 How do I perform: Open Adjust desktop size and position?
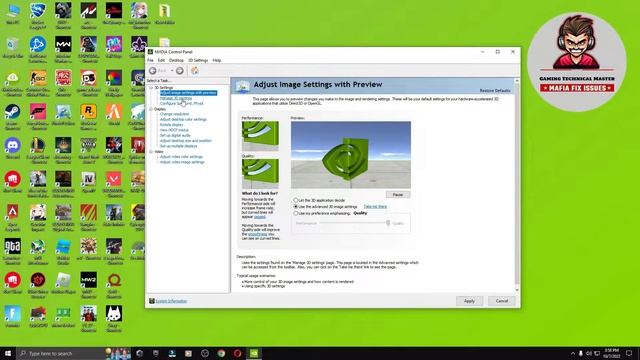tap(186, 140)
